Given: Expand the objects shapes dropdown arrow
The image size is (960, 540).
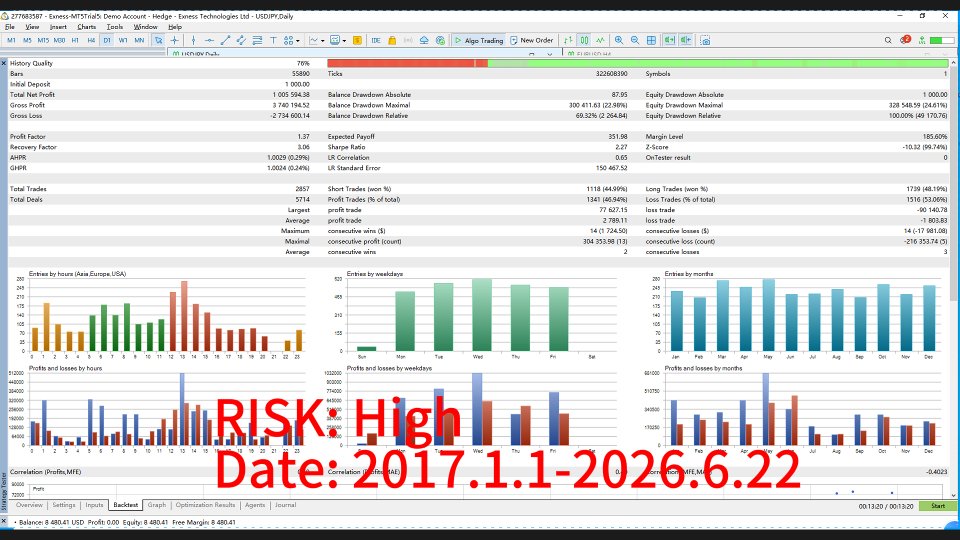Looking at the screenshot, I should coord(298,41).
